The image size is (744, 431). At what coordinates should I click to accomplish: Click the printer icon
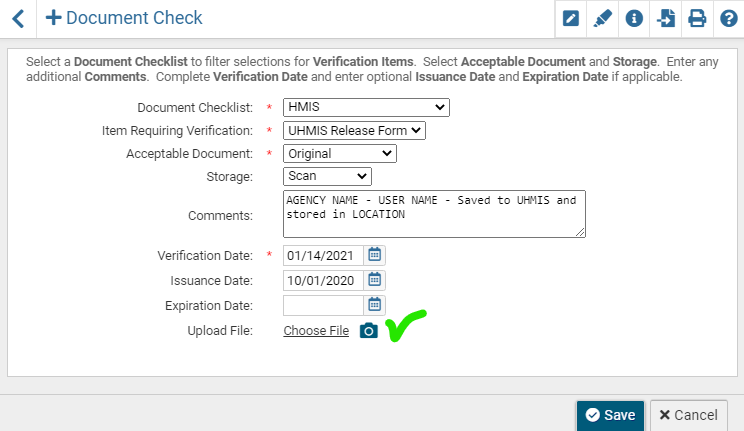(x=697, y=19)
